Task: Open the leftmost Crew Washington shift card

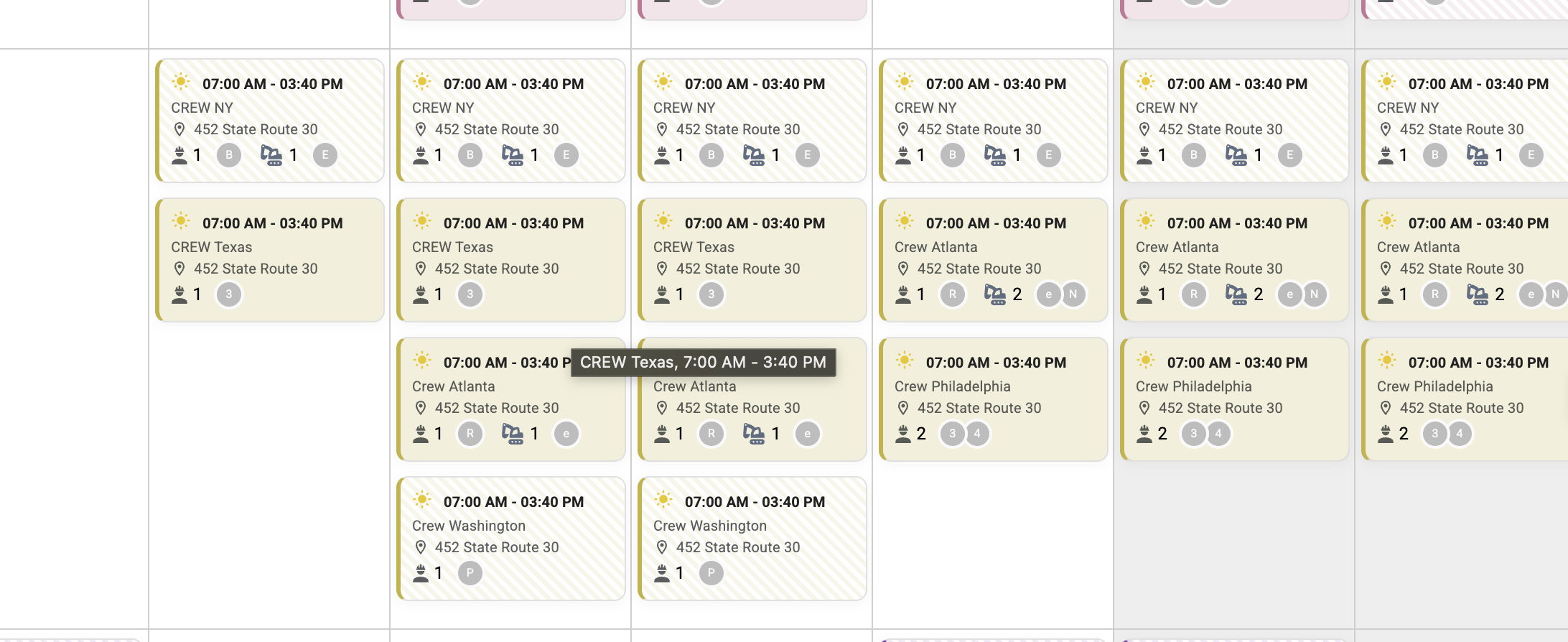Action: click(x=511, y=539)
